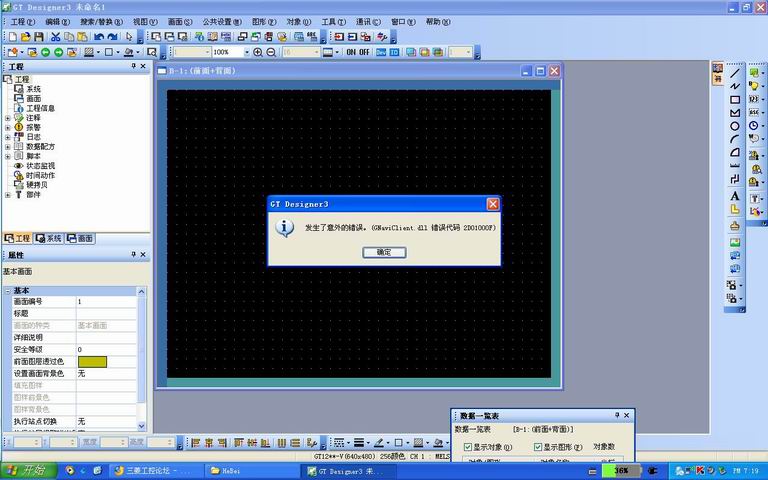Click the ON state toggle button

351,52
